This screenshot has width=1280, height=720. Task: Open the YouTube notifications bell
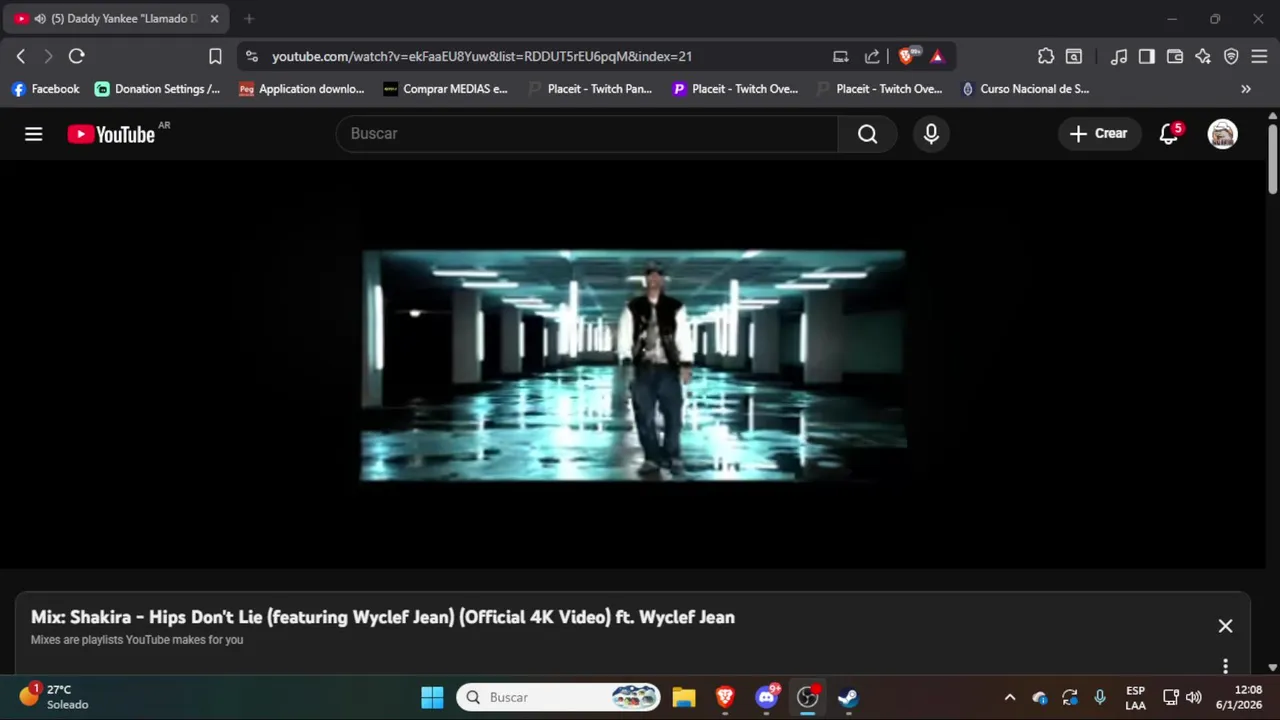pyautogui.click(x=1169, y=134)
